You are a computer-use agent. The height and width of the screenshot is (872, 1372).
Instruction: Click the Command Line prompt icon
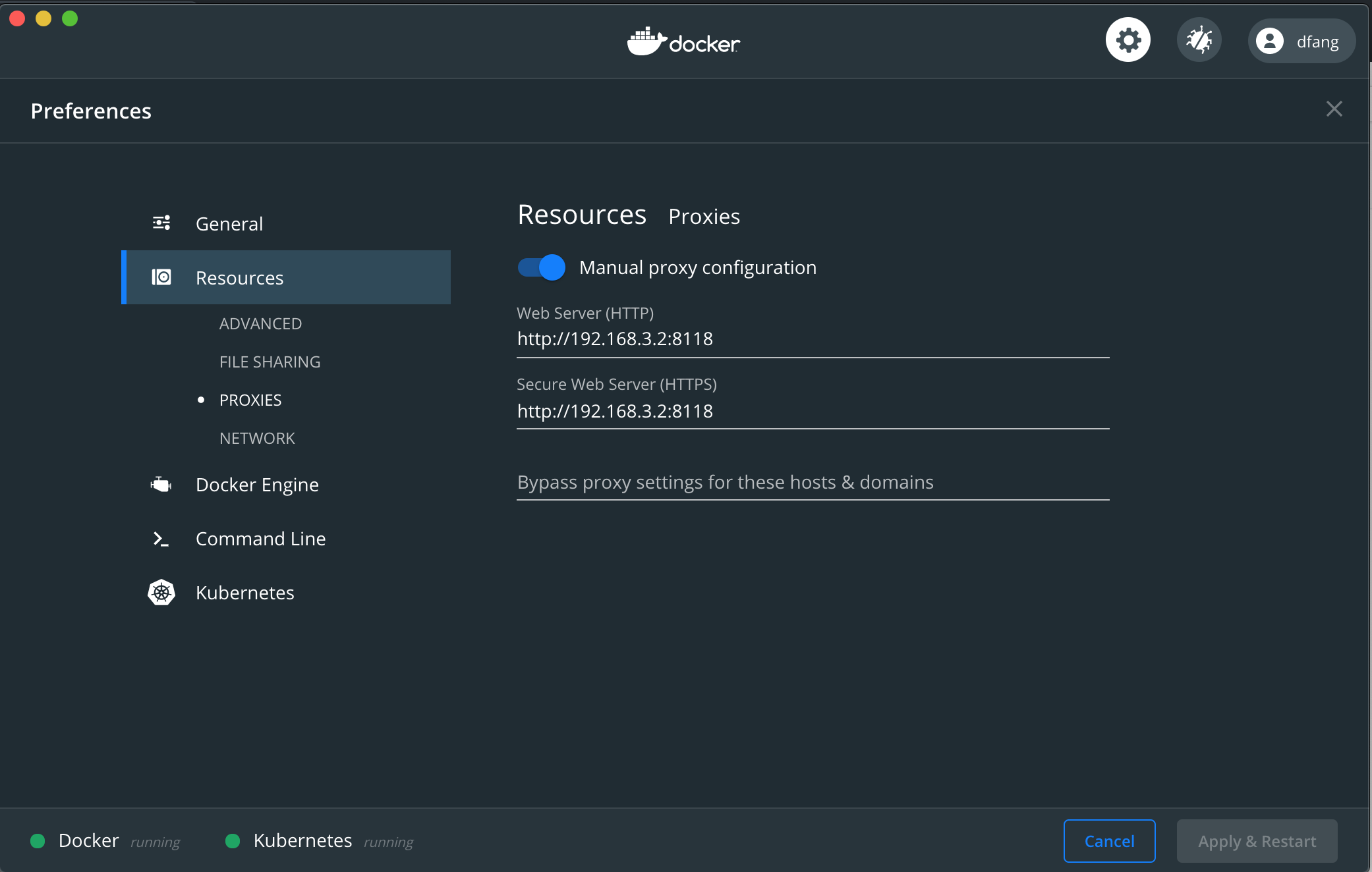point(161,539)
